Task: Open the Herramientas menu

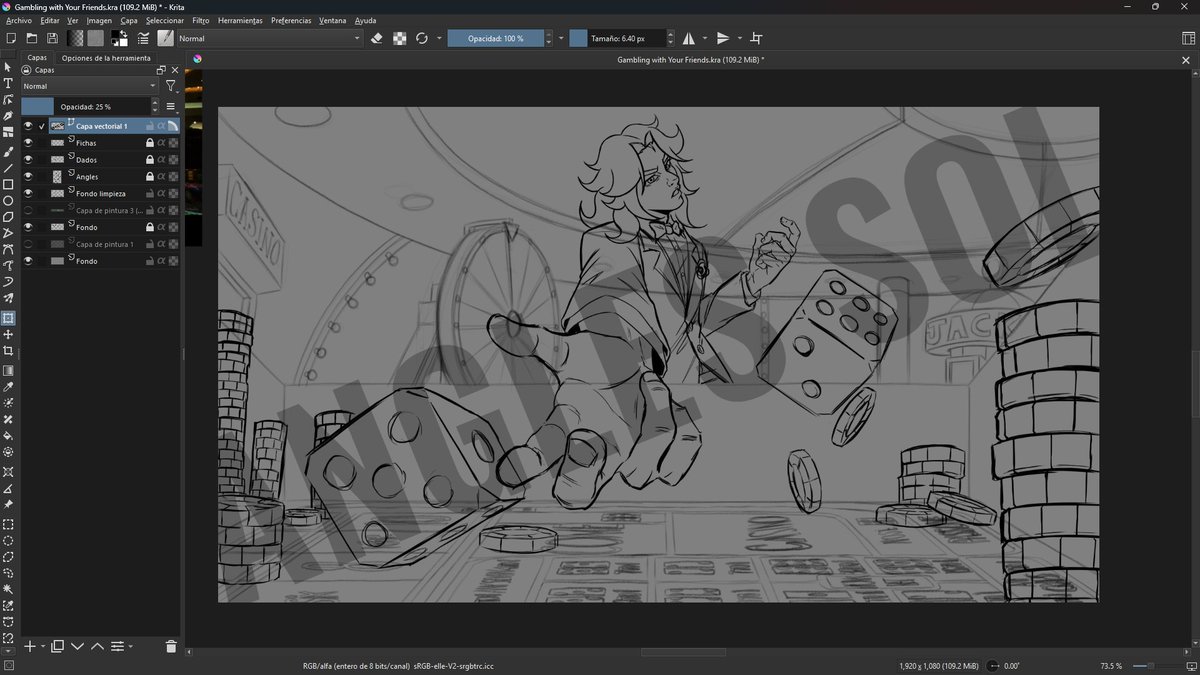Action: 240,20
